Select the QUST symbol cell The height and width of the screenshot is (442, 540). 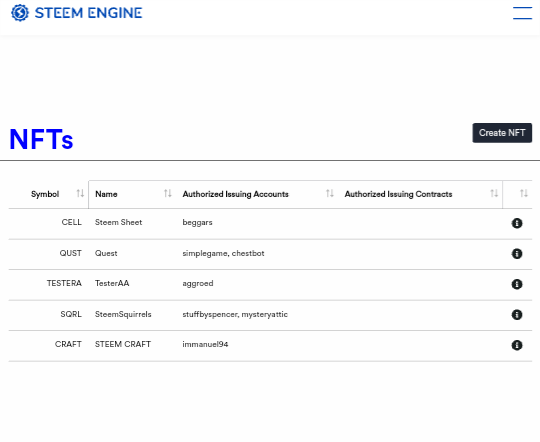pyautogui.click(x=70, y=253)
